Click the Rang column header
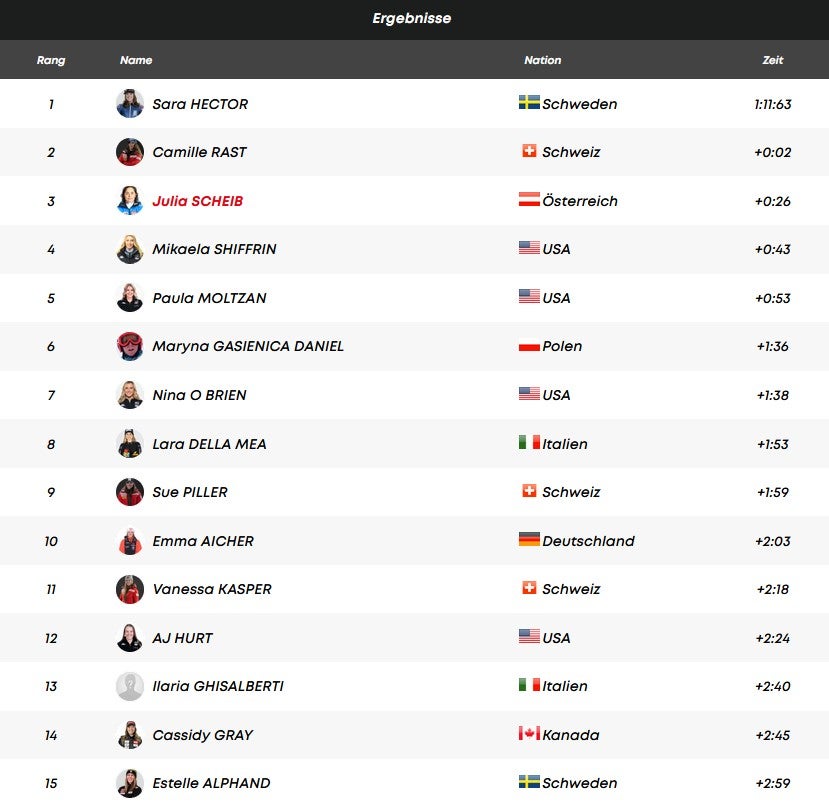The width and height of the screenshot is (829, 806). (x=51, y=60)
